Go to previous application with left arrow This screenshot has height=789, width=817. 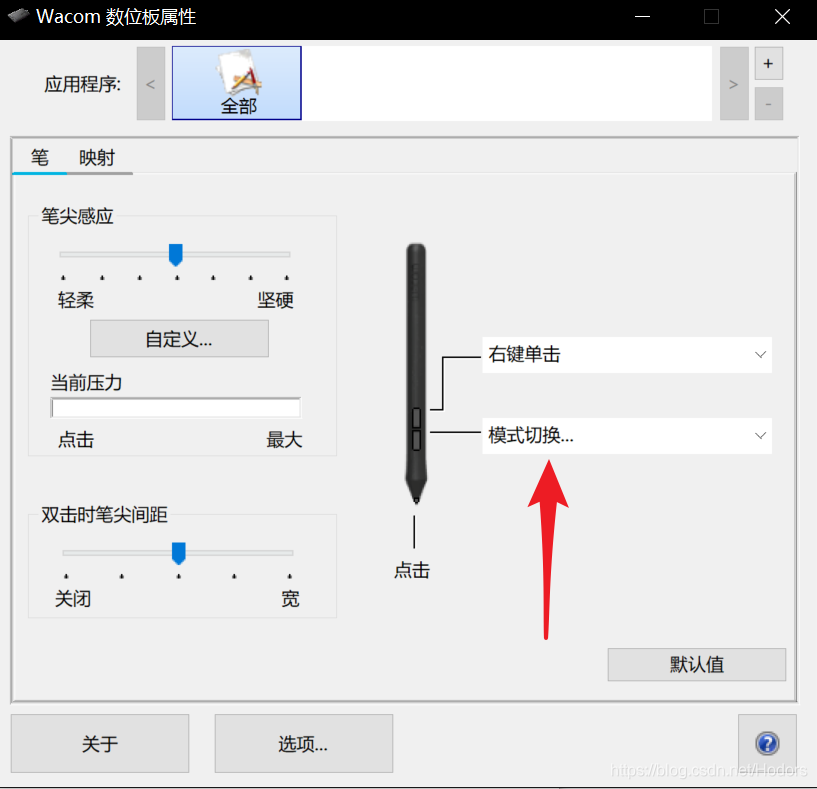coord(151,83)
